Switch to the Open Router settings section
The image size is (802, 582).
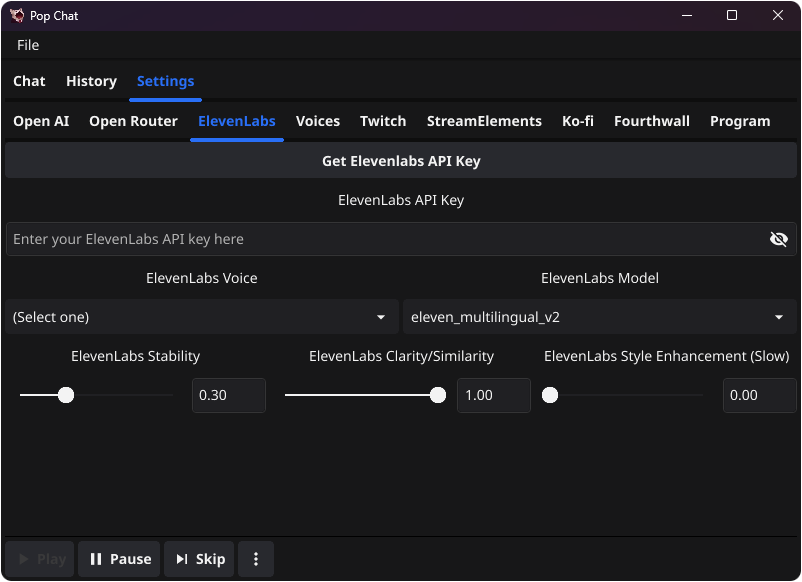(x=133, y=120)
